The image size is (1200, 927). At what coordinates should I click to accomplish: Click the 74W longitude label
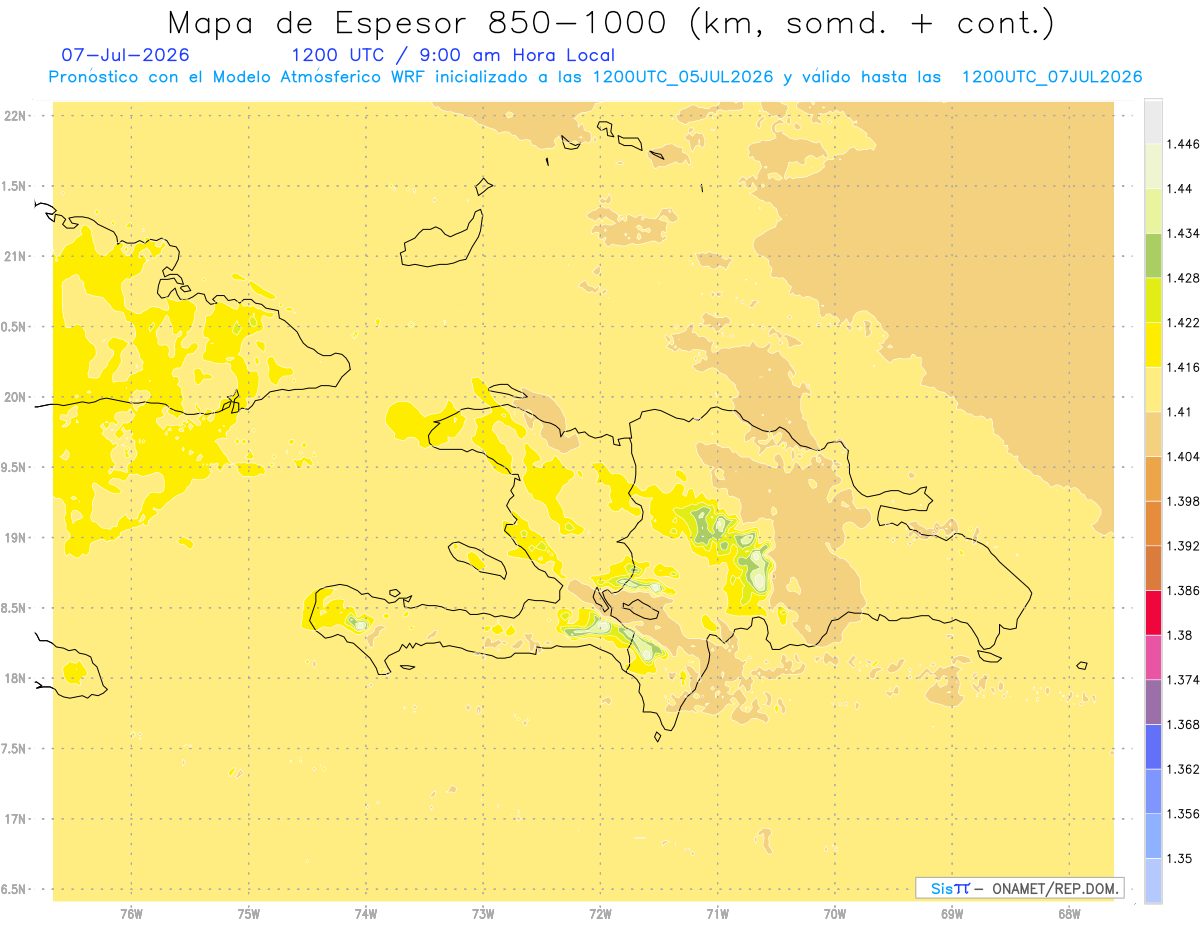tap(366, 914)
